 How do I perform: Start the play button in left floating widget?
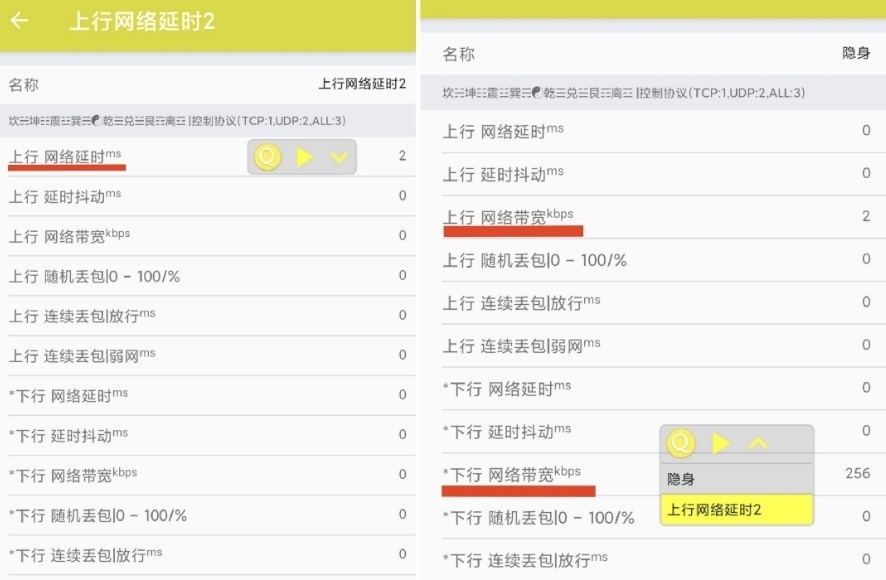click(x=305, y=157)
